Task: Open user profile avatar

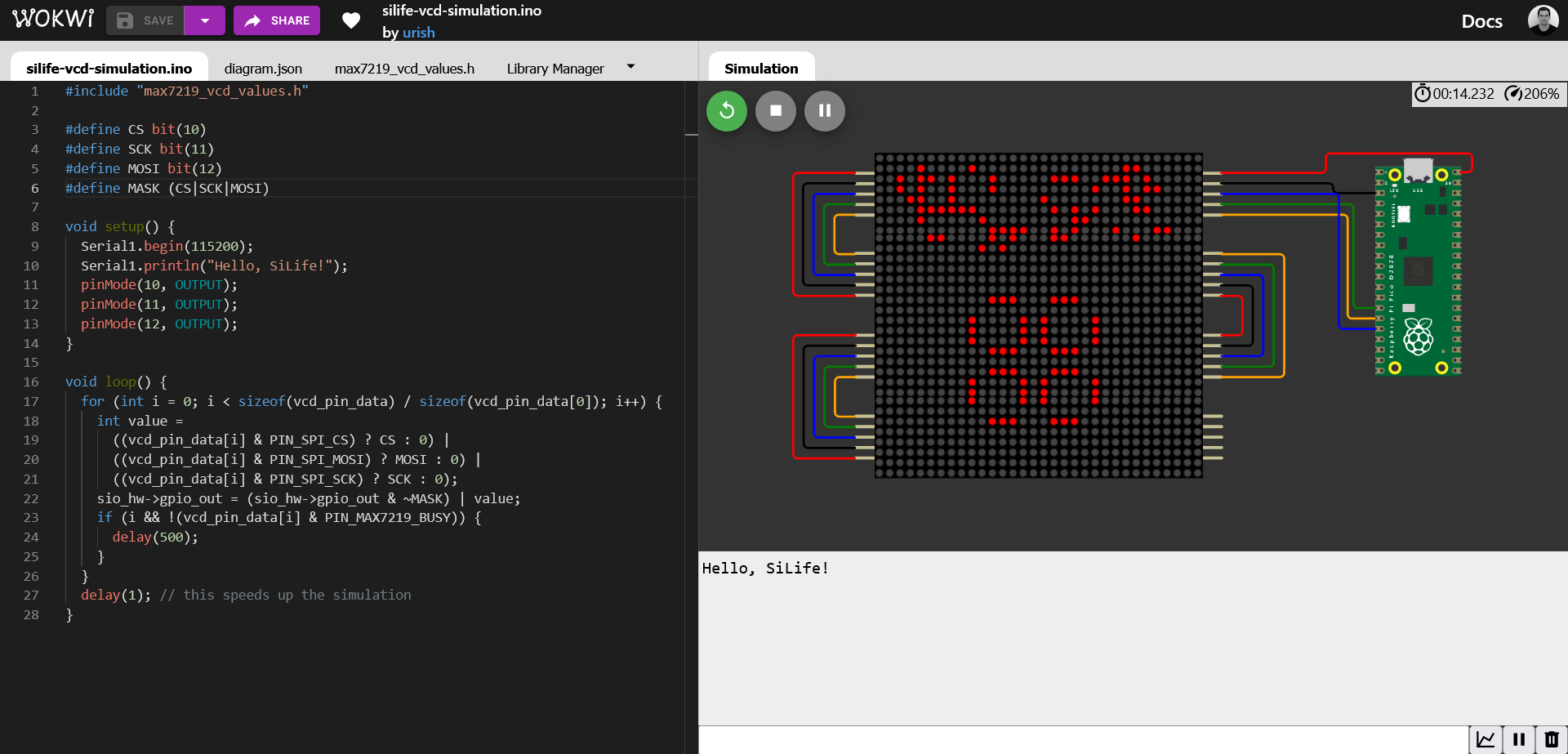Action: tap(1543, 20)
